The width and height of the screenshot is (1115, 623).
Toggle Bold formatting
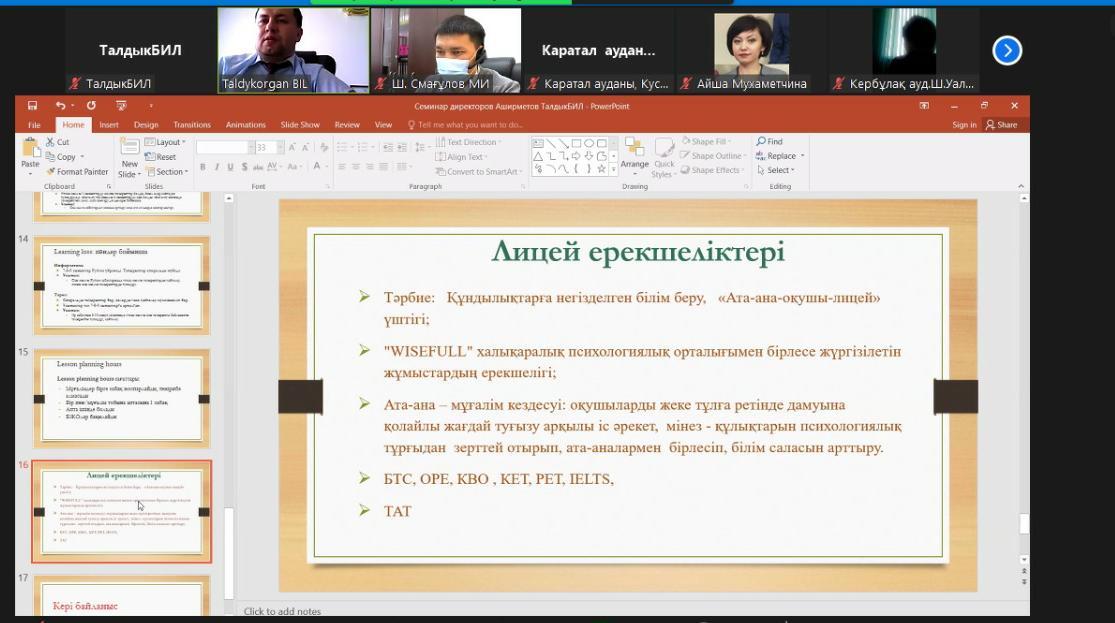click(203, 167)
